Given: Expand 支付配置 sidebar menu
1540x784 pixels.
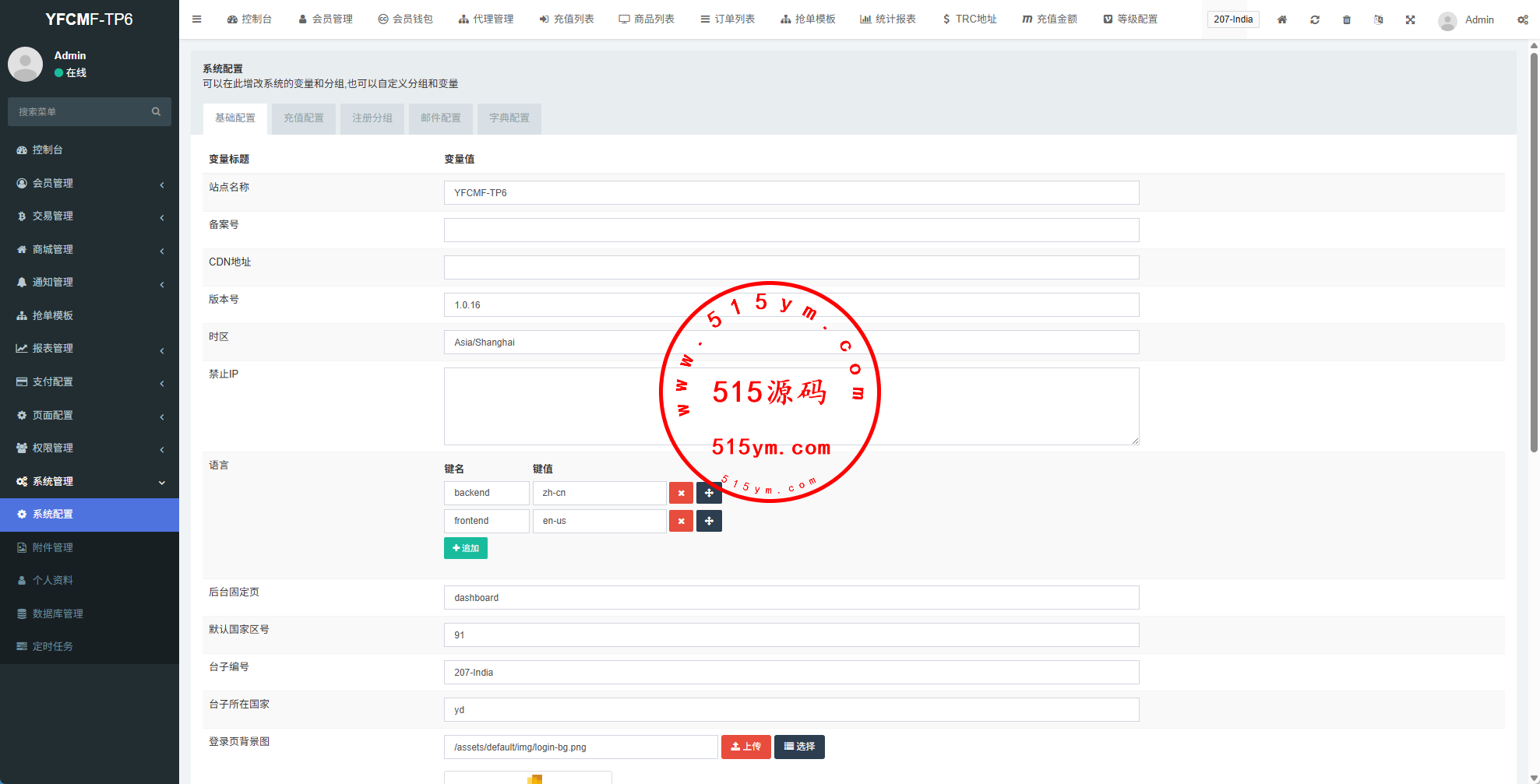Looking at the screenshot, I should (90, 382).
